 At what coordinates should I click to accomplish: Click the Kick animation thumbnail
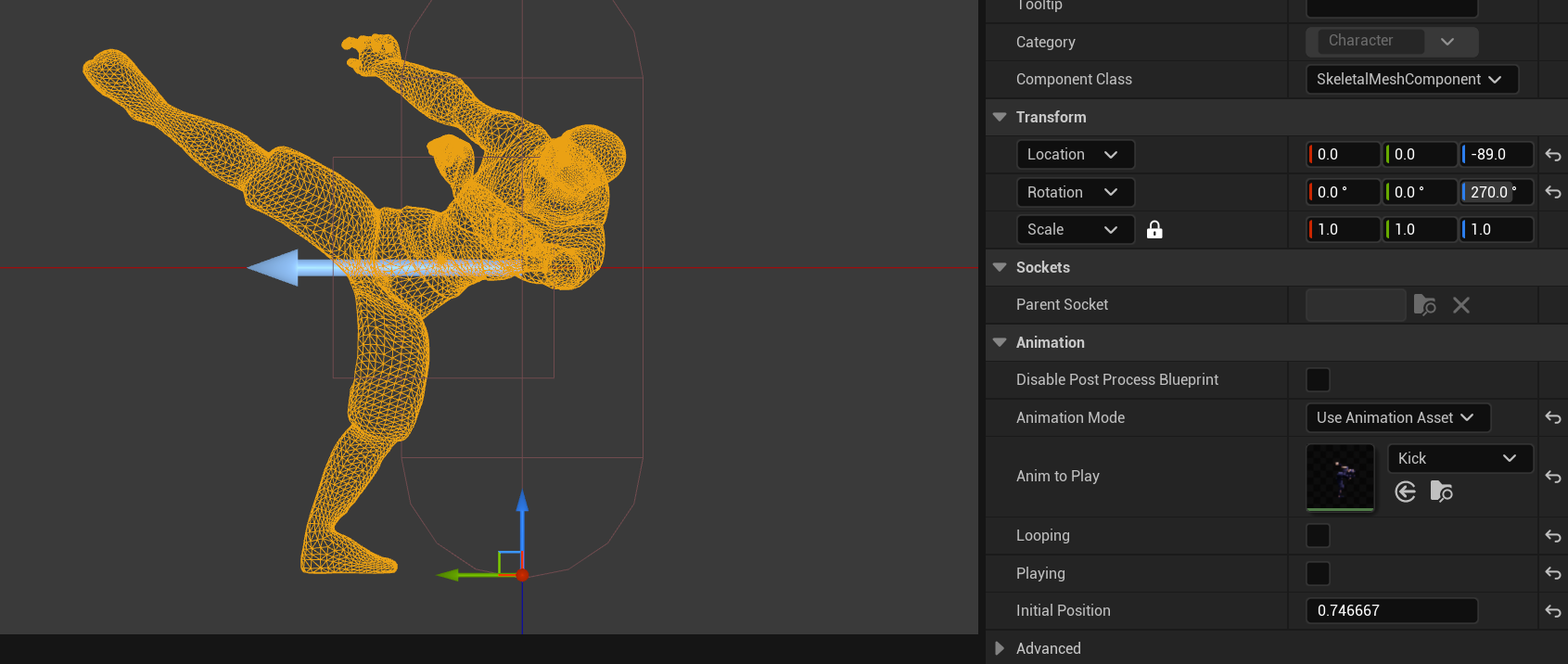tap(1340, 478)
